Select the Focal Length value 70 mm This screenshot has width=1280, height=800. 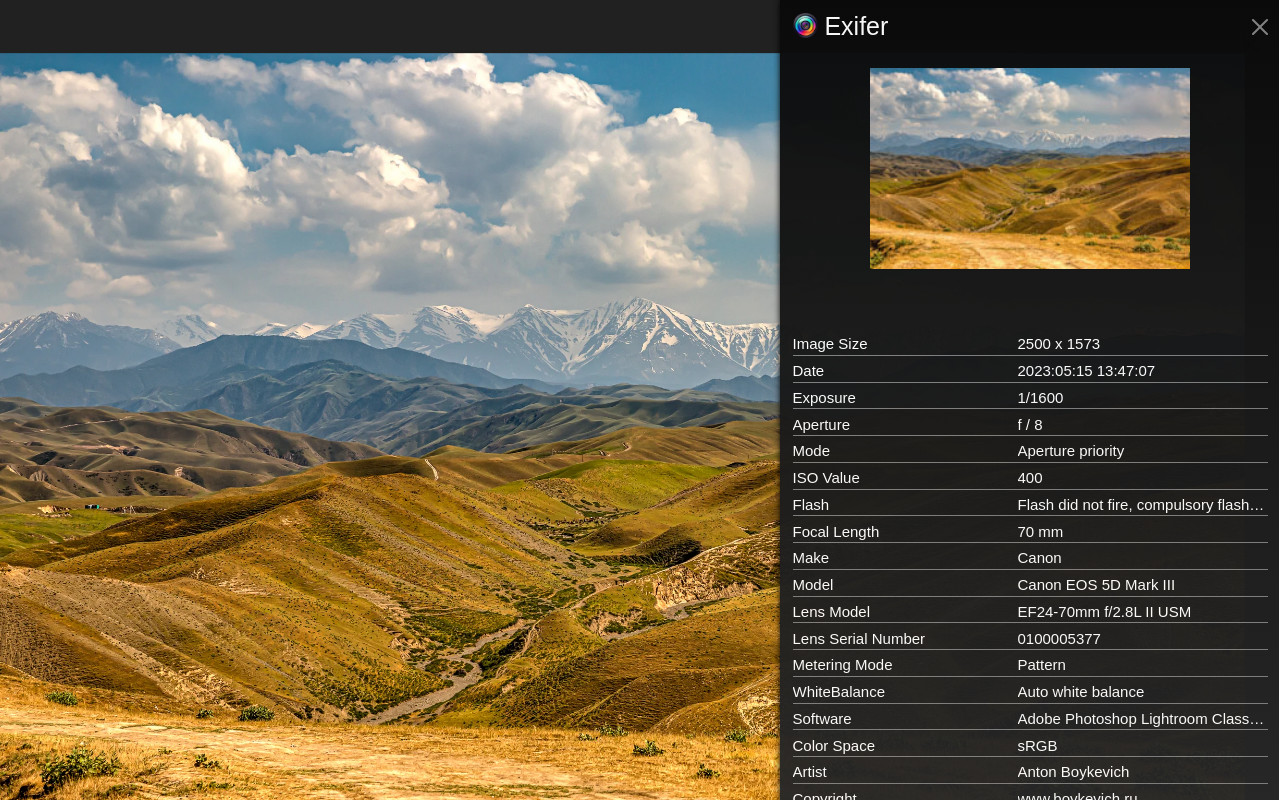1040,532
